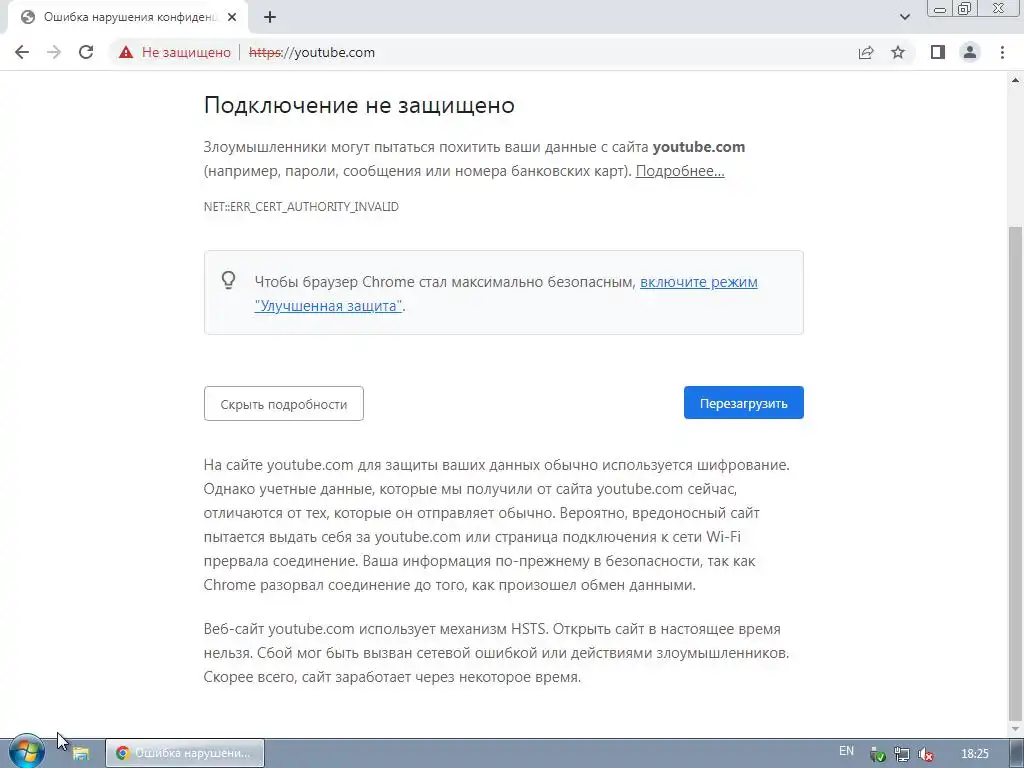Reload the page with the refresh icon
The width and height of the screenshot is (1024, 768).
pos(86,52)
